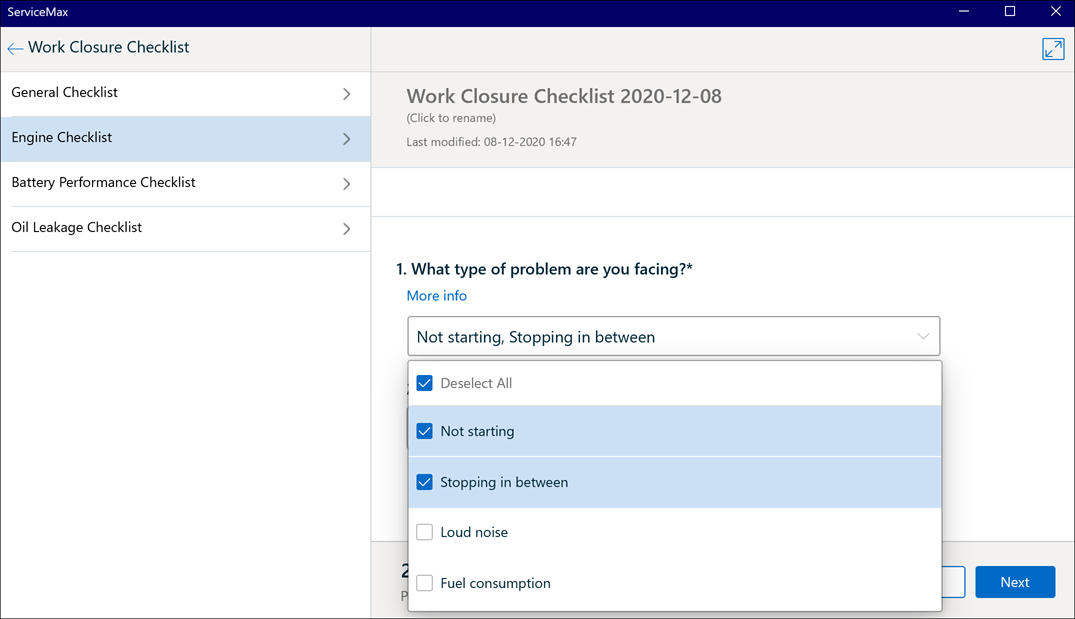
Task: Collapse the problem type dropdown arrow
Action: pos(923,337)
